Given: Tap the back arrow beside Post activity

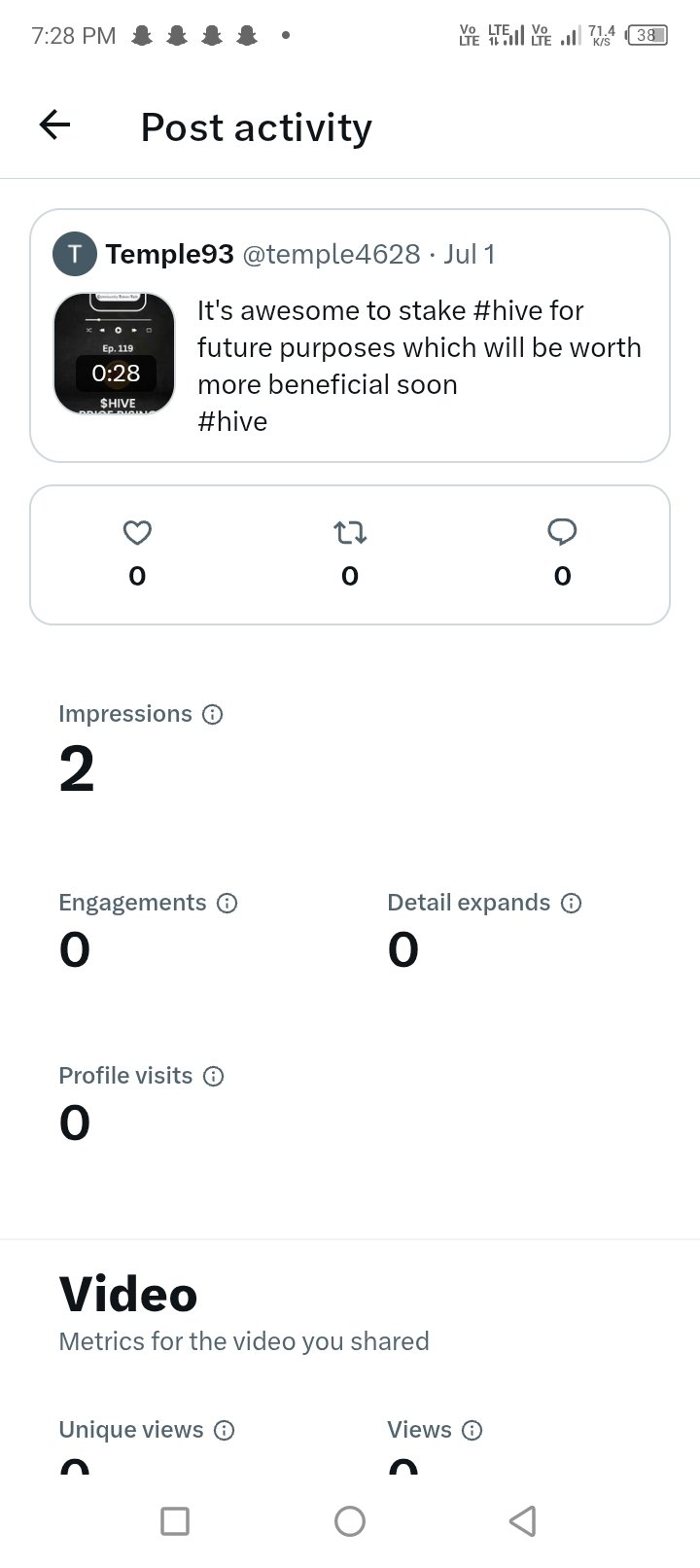Looking at the screenshot, I should tap(54, 125).
